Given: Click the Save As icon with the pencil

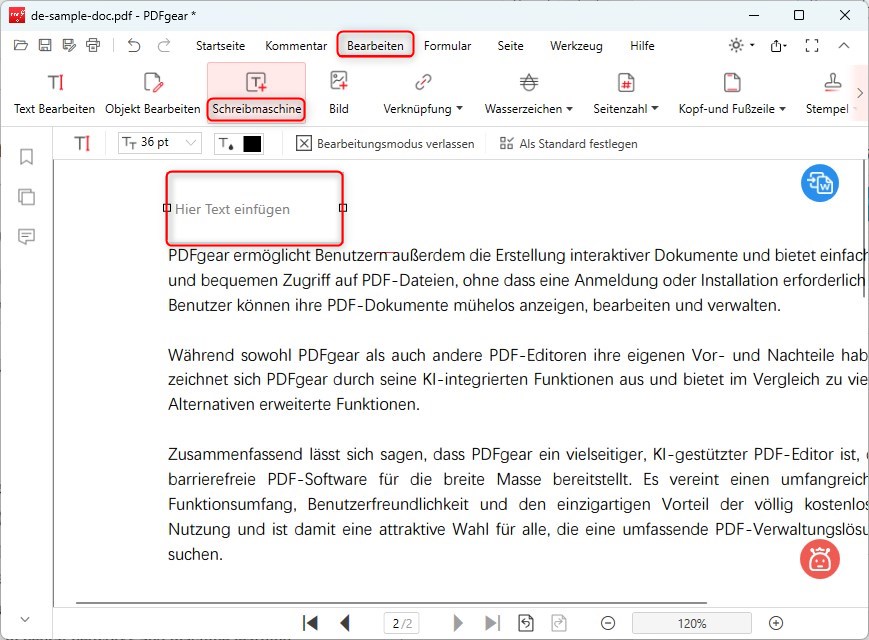Looking at the screenshot, I should 69,45.
